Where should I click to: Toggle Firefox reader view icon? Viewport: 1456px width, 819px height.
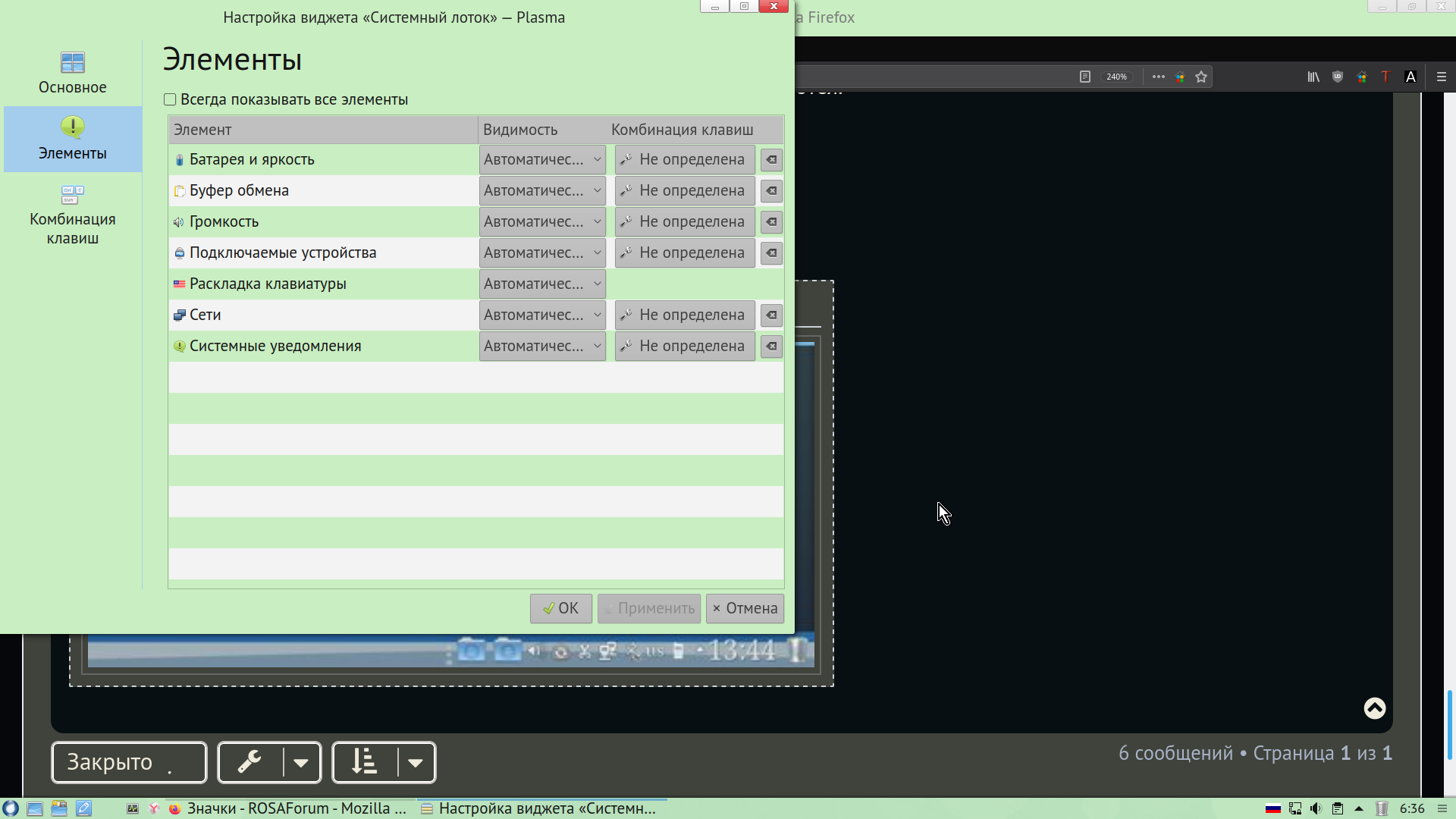pyautogui.click(x=1085, y=77)
